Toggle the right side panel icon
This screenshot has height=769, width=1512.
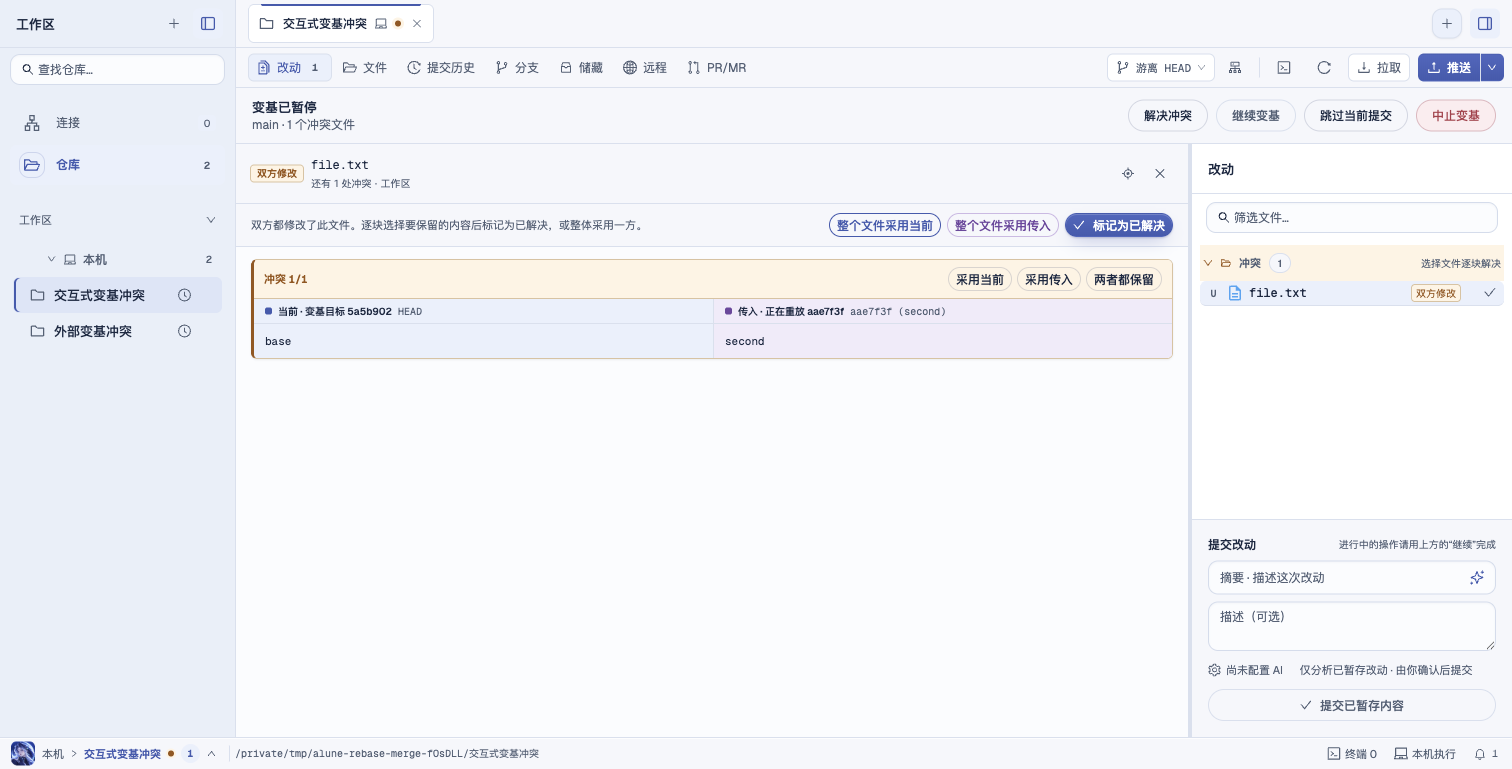point(1485,23)
